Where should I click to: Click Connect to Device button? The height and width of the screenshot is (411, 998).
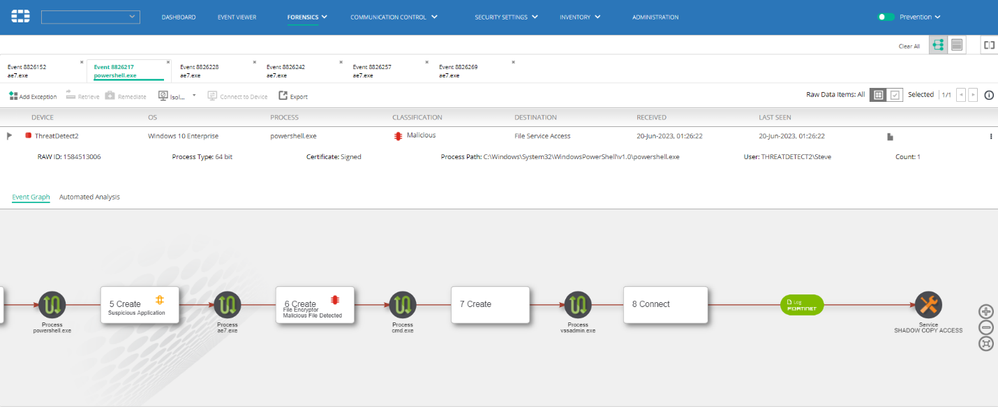(237, 96)
